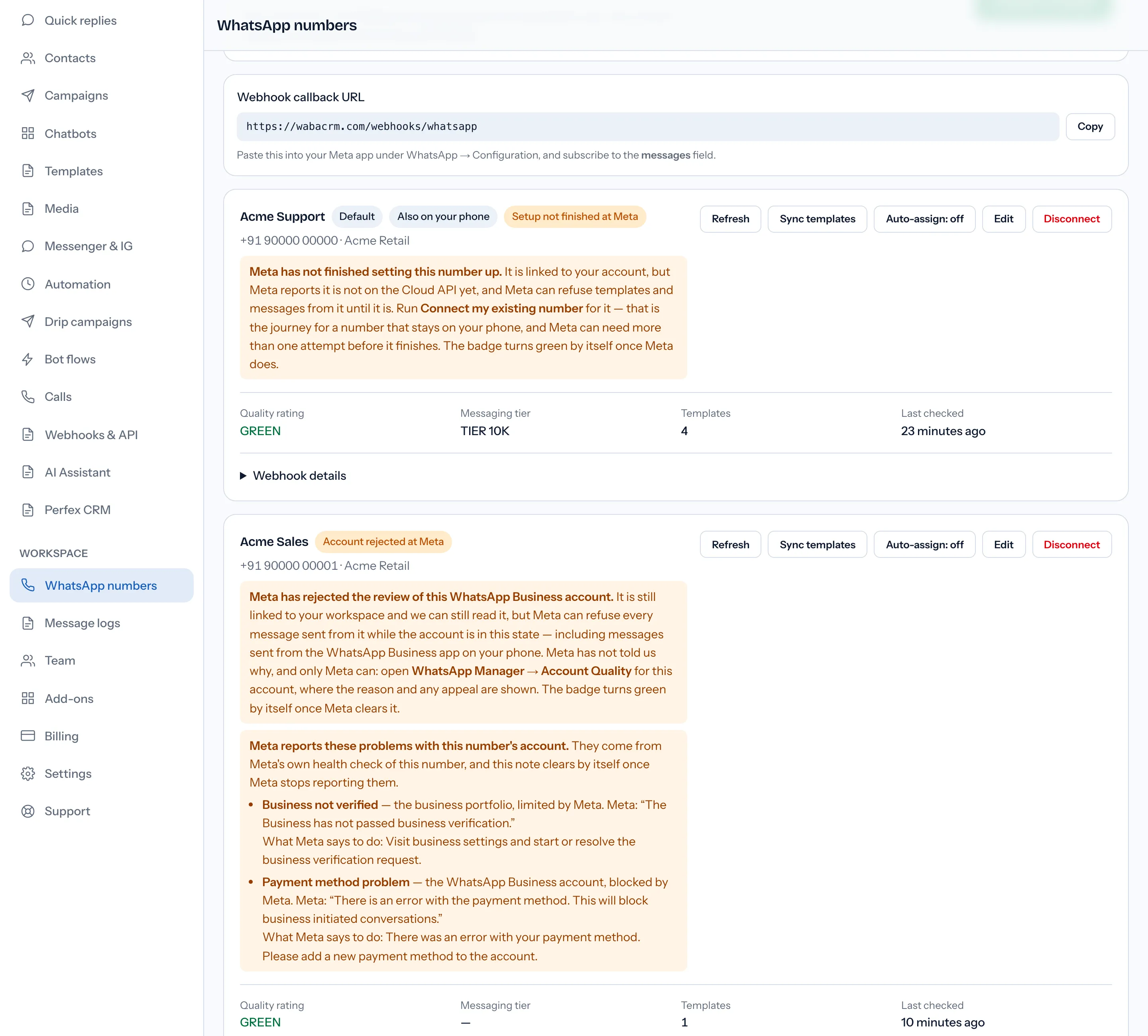
Task: Toggle Auto-assign for Acme Support
Action: (x=924, y=219)
